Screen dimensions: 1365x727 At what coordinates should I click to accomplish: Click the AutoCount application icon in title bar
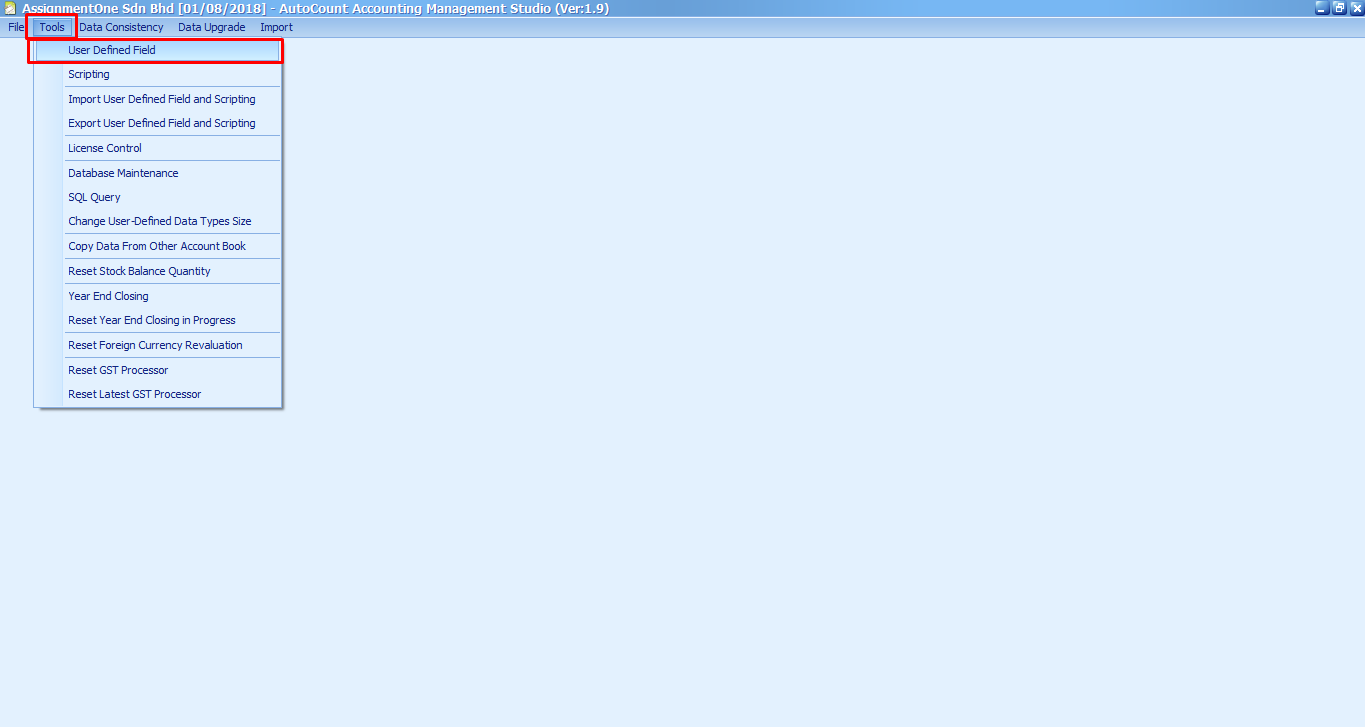10,8
